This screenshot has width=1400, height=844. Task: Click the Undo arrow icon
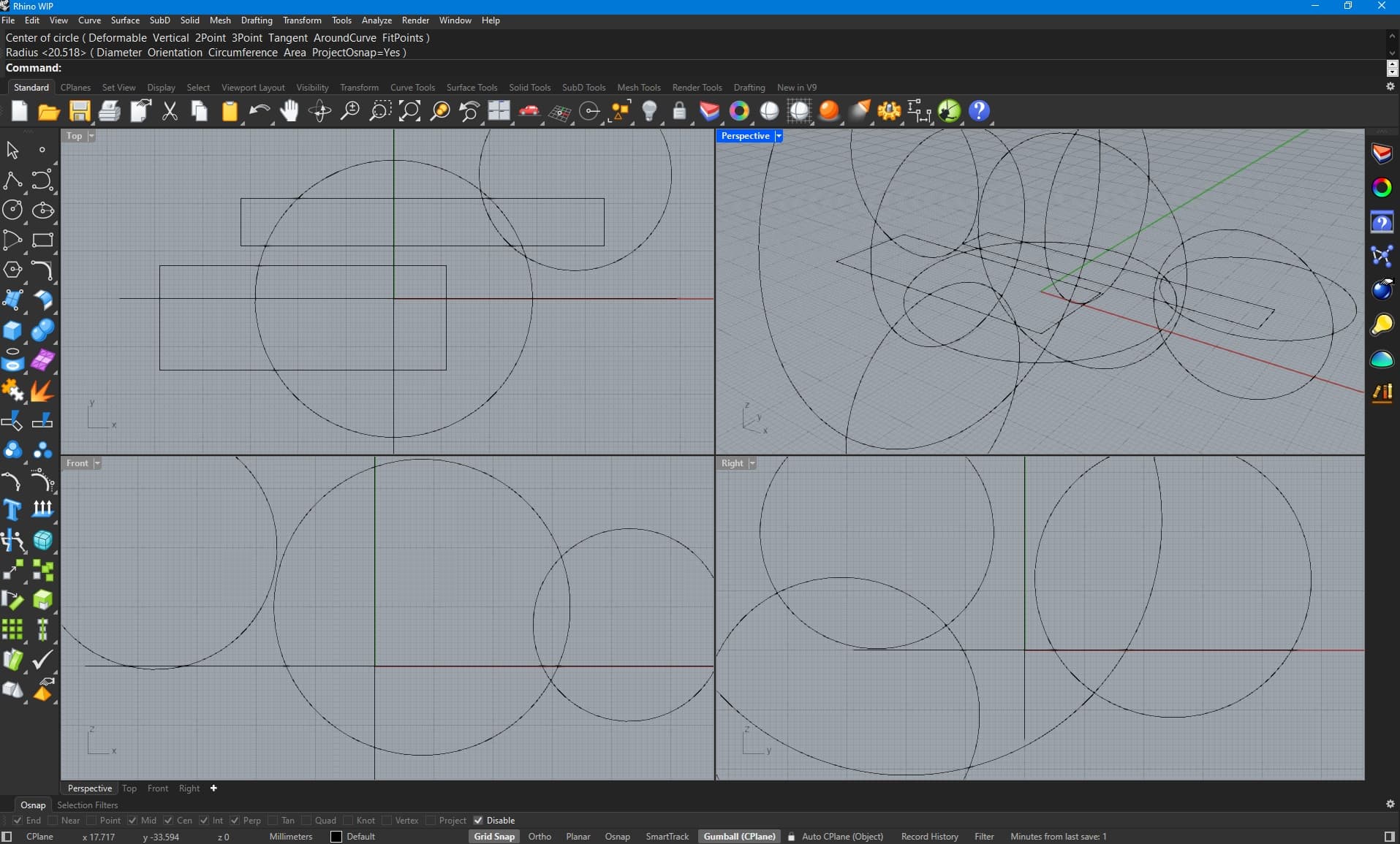pyautogui.click(x=259, y=111)
